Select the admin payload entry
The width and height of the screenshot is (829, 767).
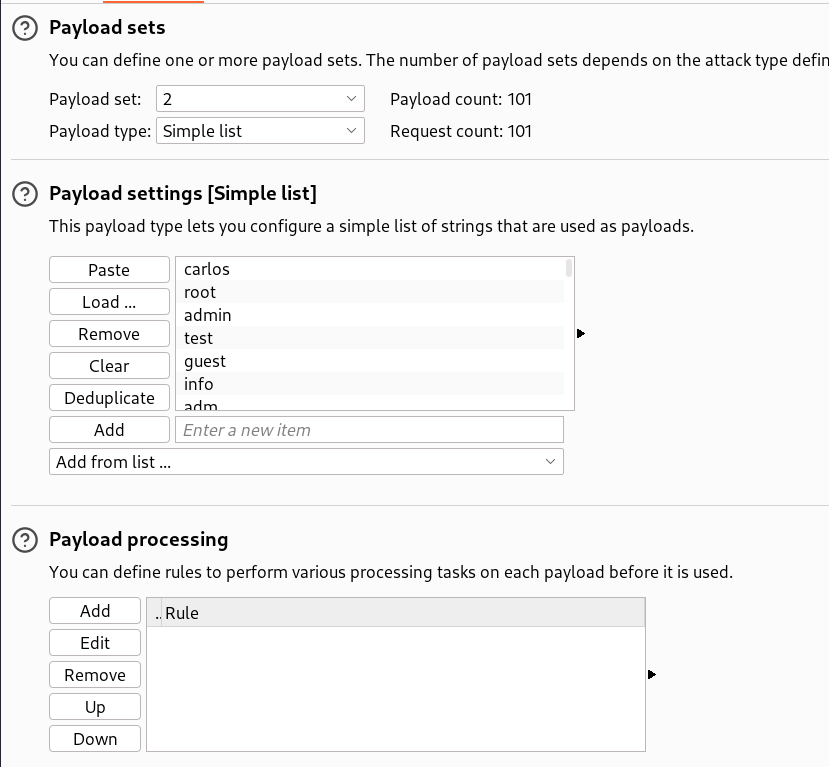point(300,314)
